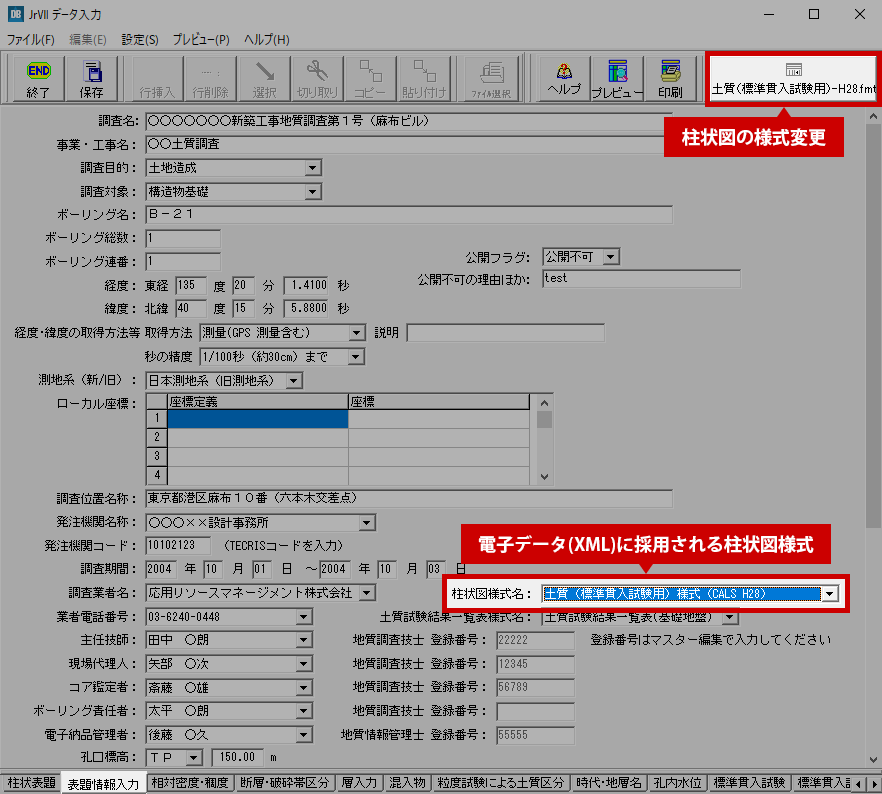The height and width of the screenshot is (794, 882).
Task: Click the 終了 (END) toolbar icon
Action: (x=39, y=79)
